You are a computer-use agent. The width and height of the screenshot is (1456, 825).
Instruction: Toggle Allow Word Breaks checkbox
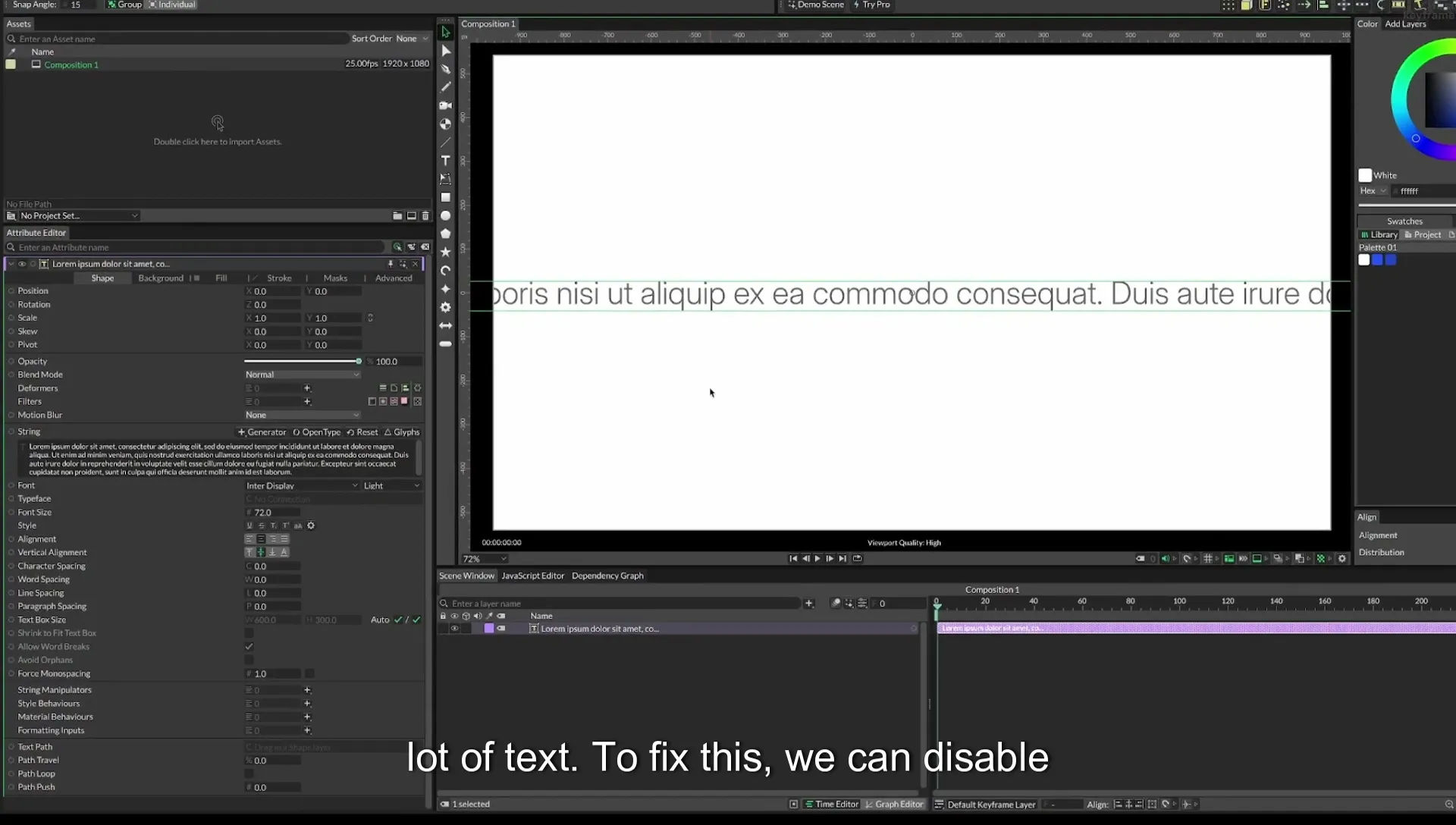249,647
